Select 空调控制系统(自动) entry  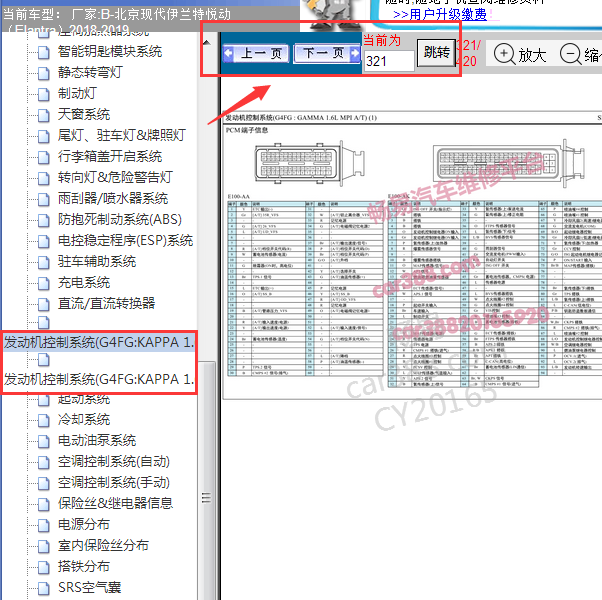[x=114, y=462]
